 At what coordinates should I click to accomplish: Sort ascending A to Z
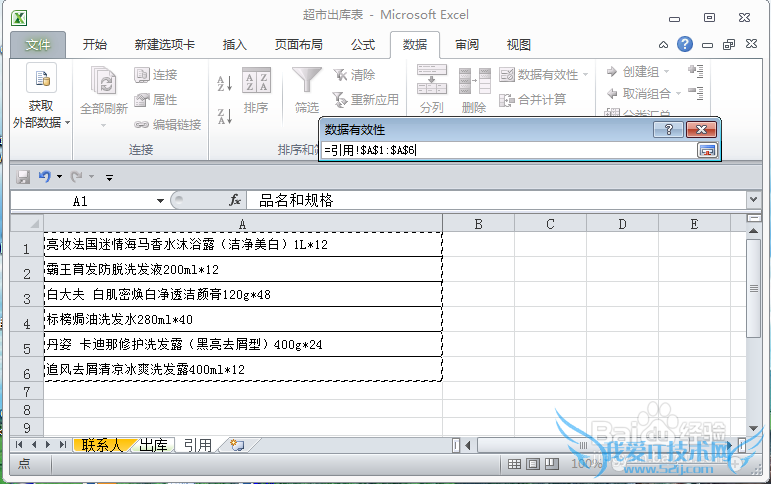click(x=225, y=83)
